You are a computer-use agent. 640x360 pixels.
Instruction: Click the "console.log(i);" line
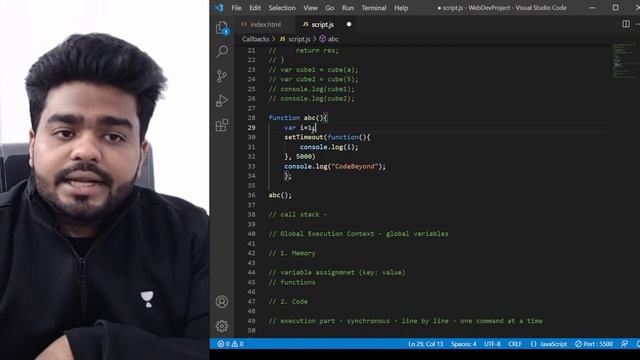(329, 147)
